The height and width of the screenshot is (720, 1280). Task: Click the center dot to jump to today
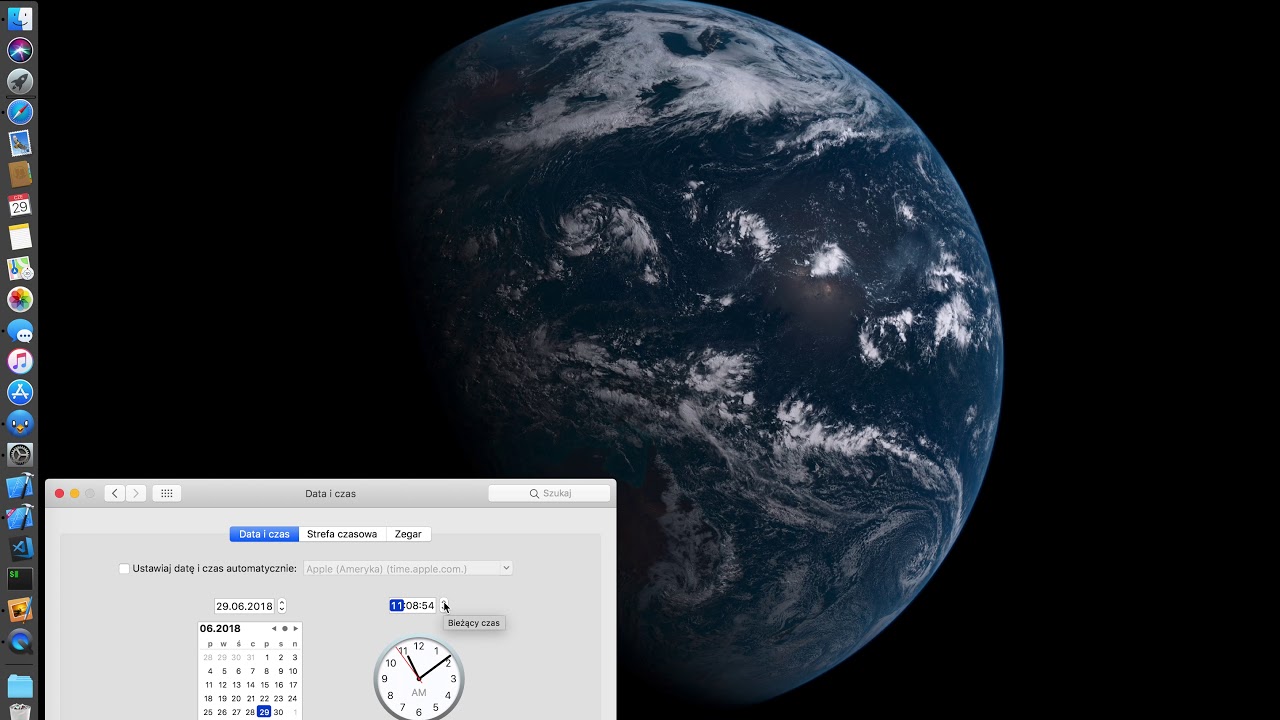pos(284,628)
